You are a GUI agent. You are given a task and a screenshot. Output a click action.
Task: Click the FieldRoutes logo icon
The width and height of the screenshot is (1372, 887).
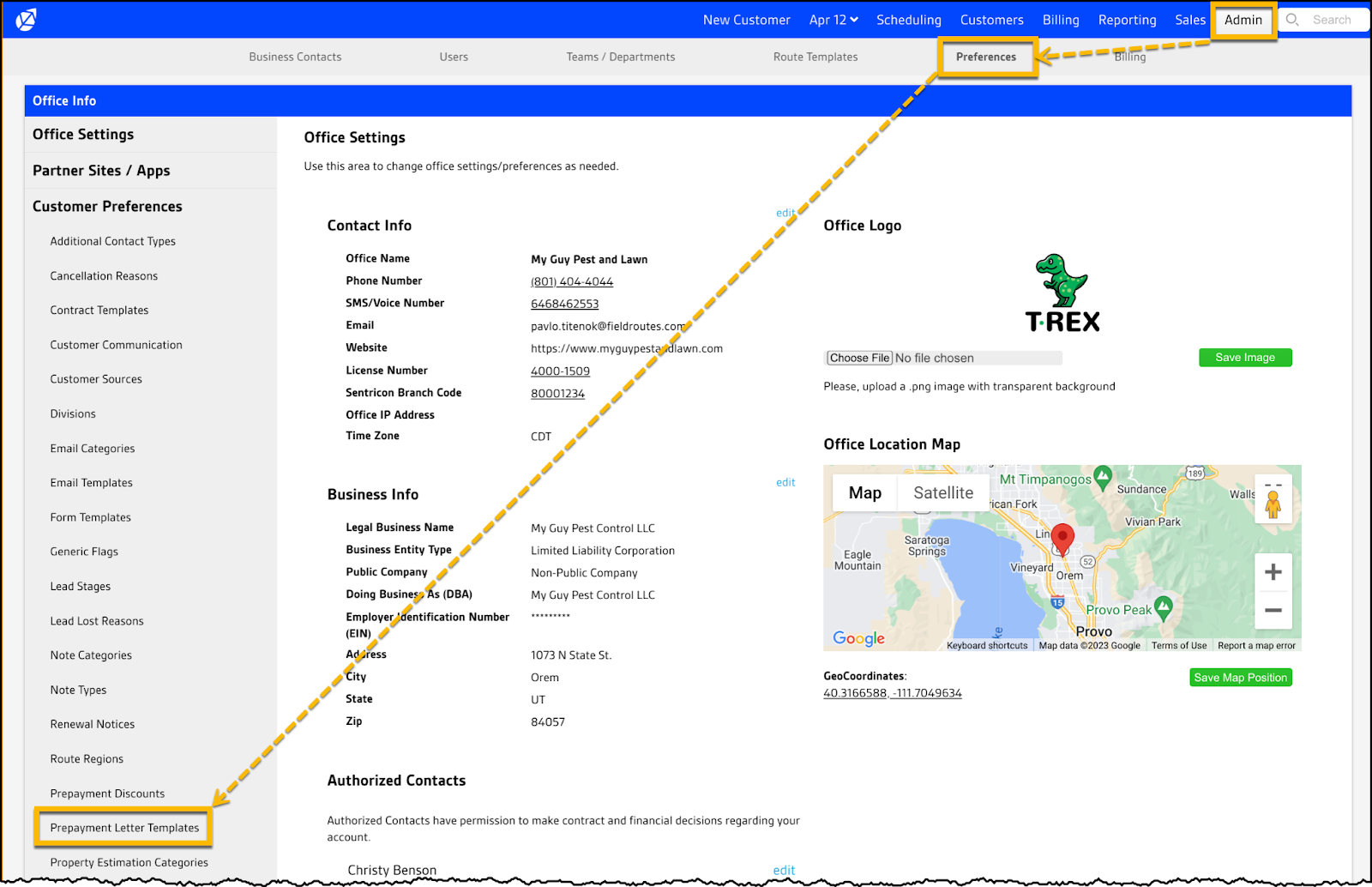click(x=27, y=20)
